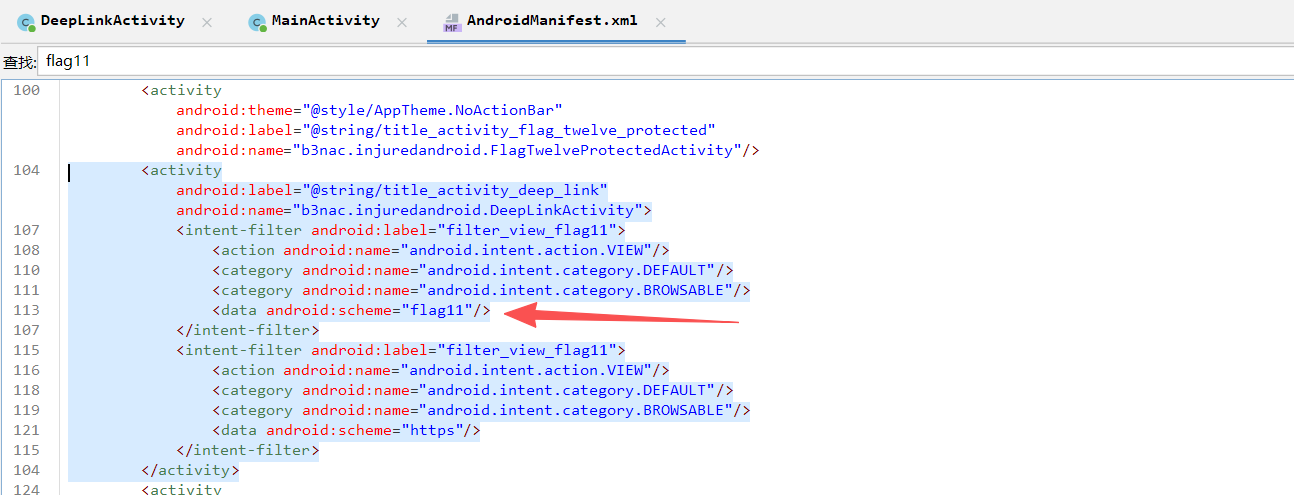This screenshot has height=495, width=1294.
Task: Click line number 124 in the gutter
Action: (28, 489)
